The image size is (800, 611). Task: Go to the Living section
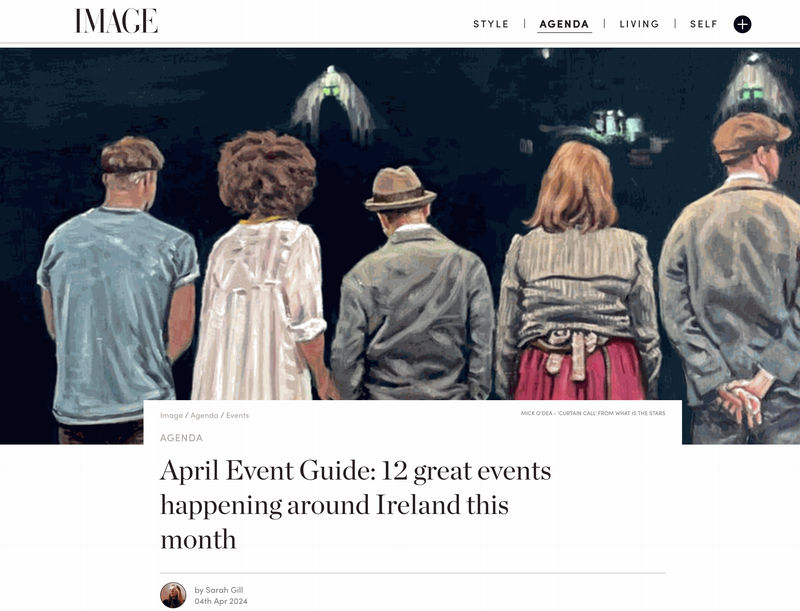coord(639,24)
